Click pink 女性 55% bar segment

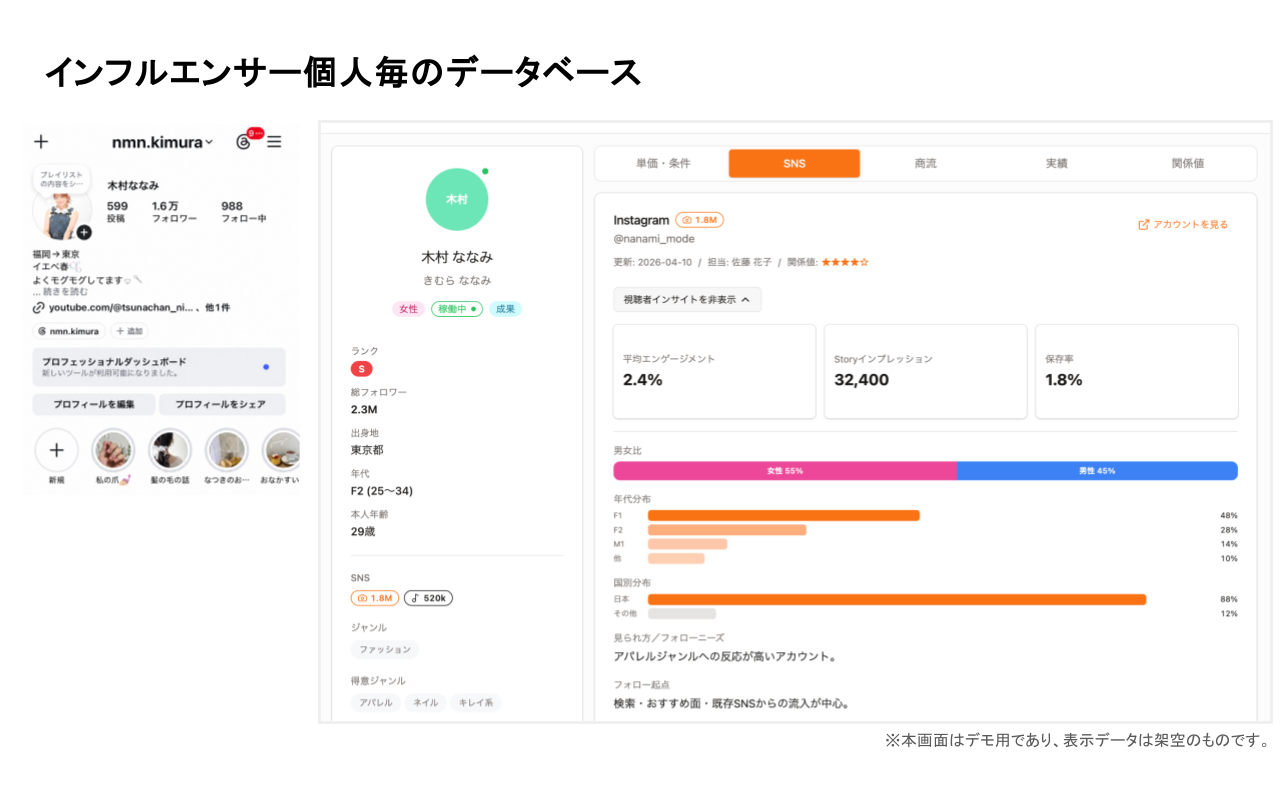click(x=785, y=471)
